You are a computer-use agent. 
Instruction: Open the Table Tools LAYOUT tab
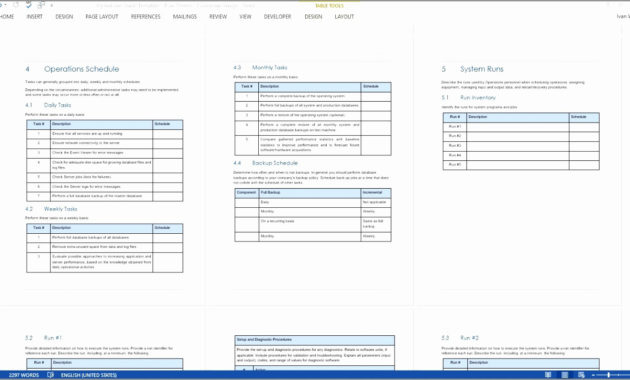tap(344, 16)
